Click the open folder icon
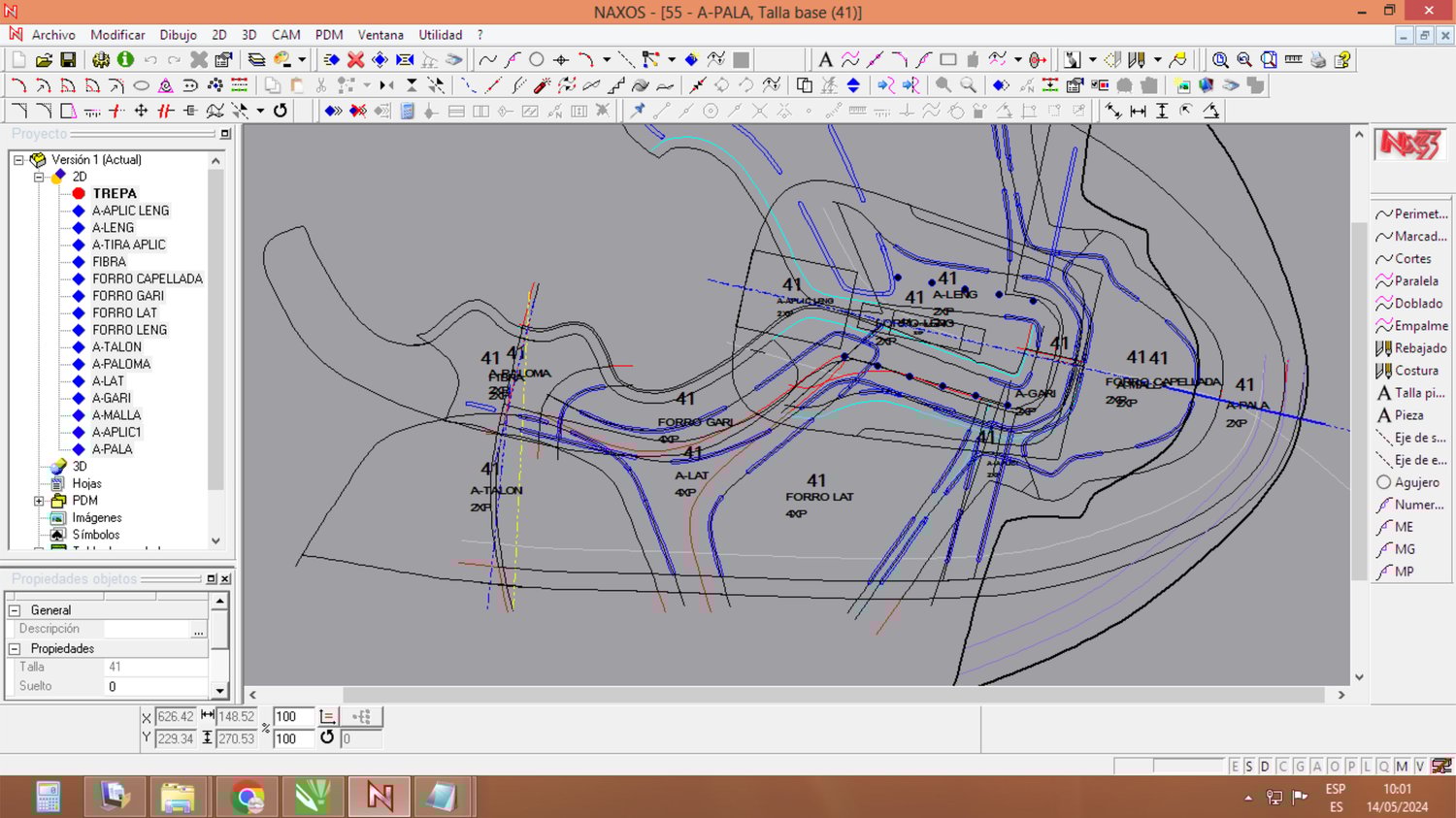The image size is (1456, 818). point(44,60)
